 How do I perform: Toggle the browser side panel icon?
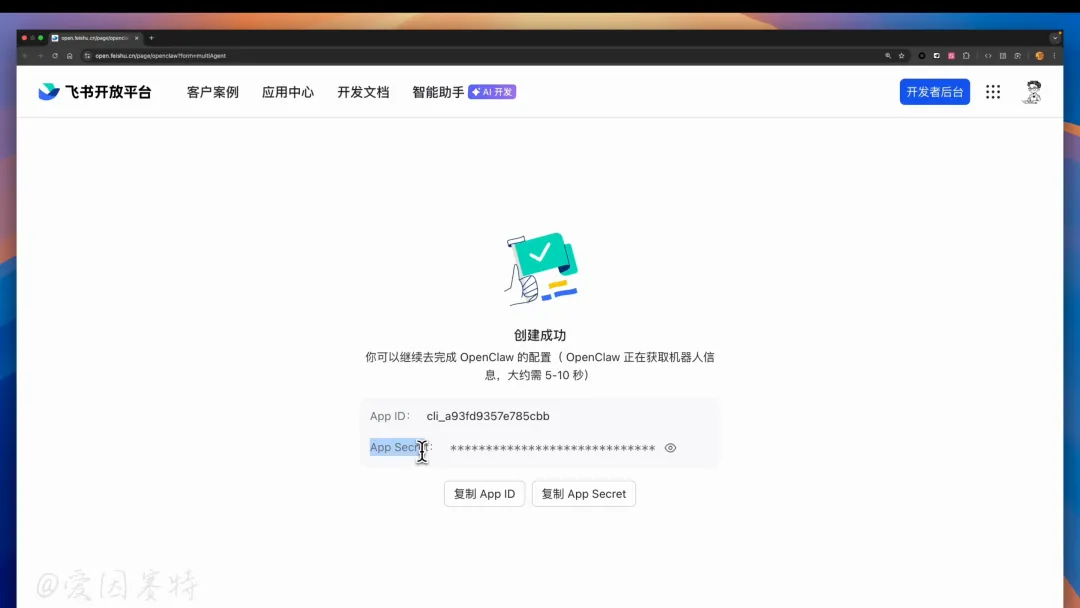tap(1003, 56)
